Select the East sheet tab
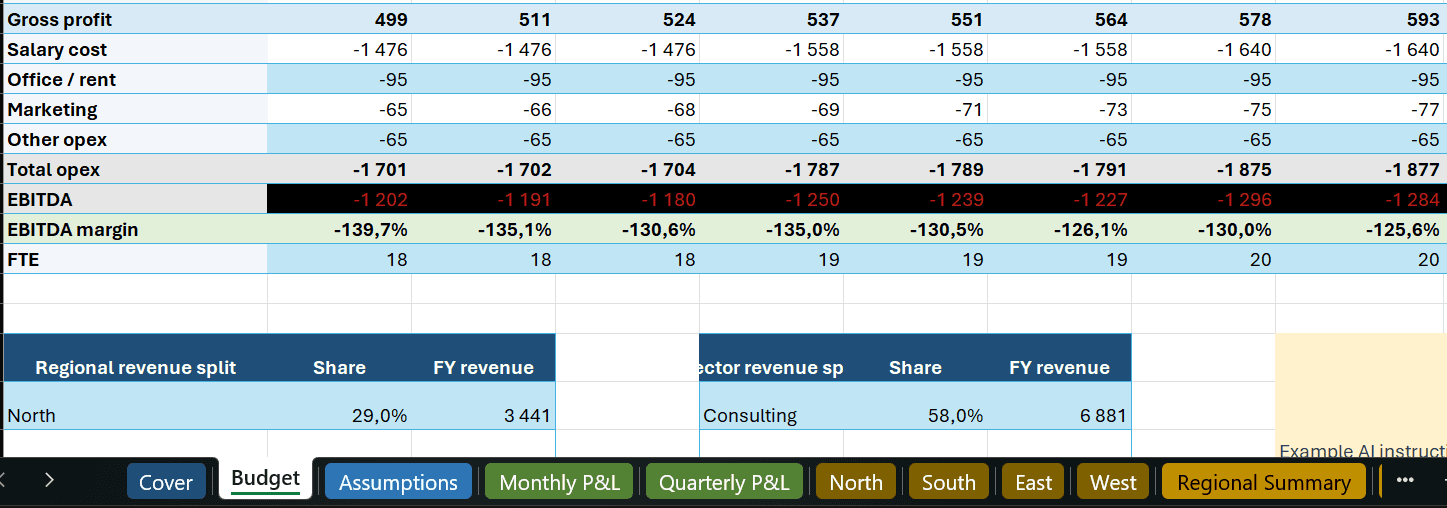1447x508 pixels. point(1033,483)
